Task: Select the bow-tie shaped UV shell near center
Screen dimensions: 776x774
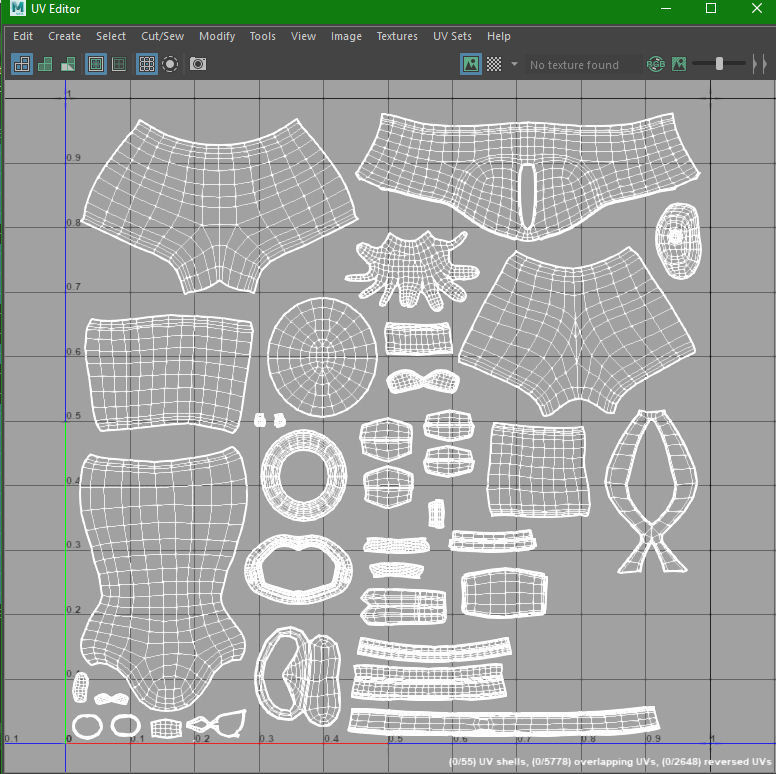Action: coord(423,382)
